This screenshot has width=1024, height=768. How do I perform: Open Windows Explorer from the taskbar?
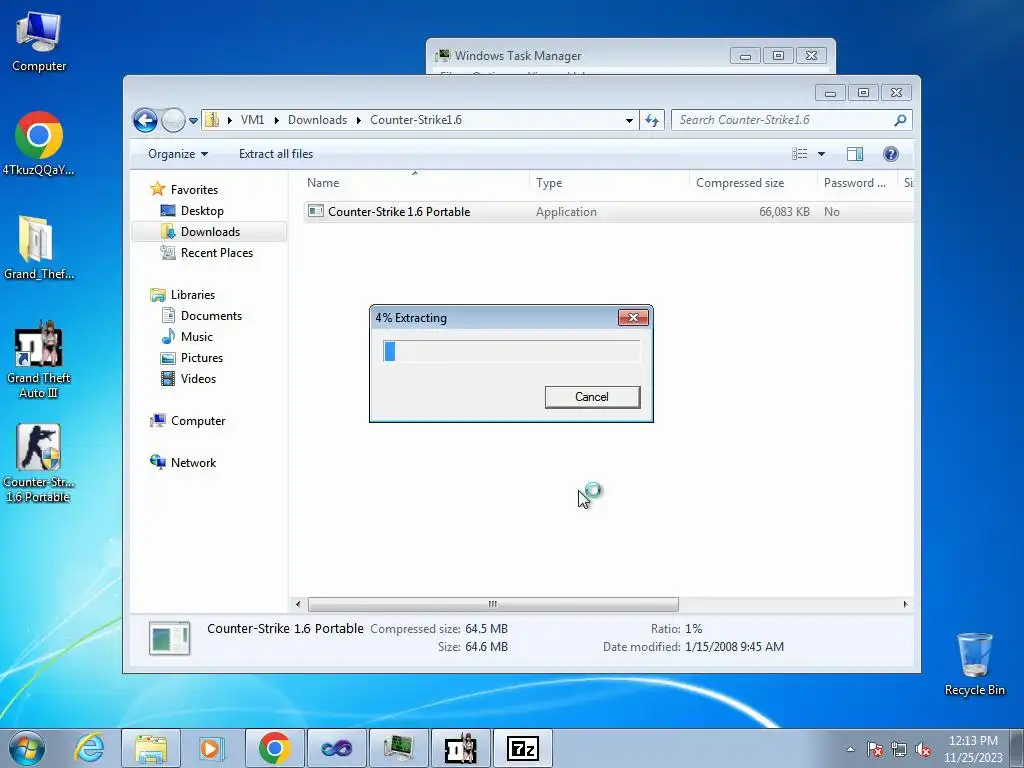pos(151,748)
